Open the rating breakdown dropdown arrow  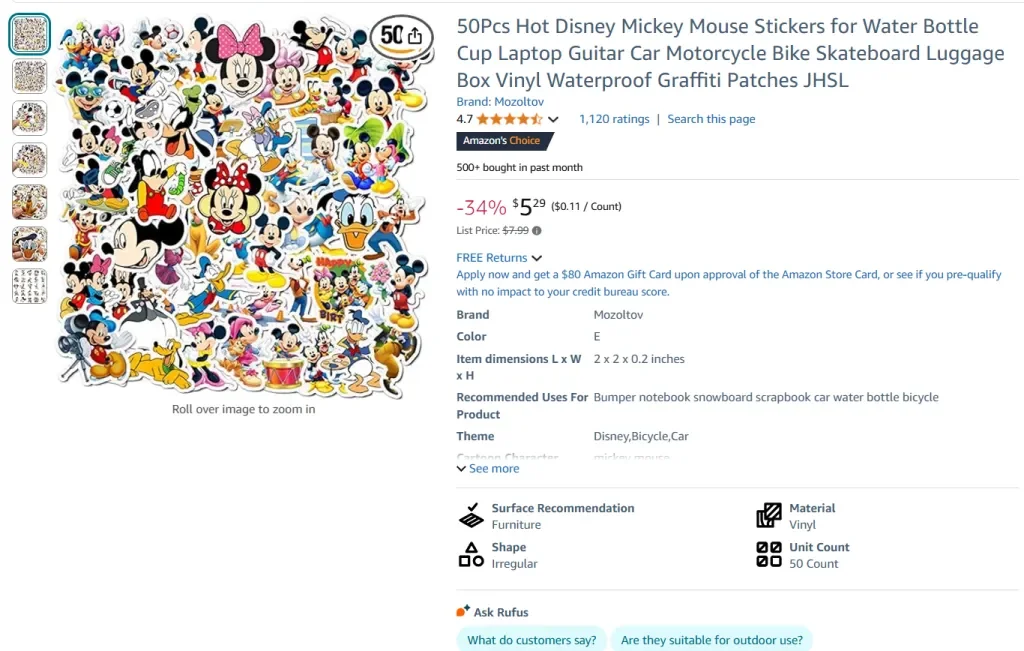click(553, 120)
